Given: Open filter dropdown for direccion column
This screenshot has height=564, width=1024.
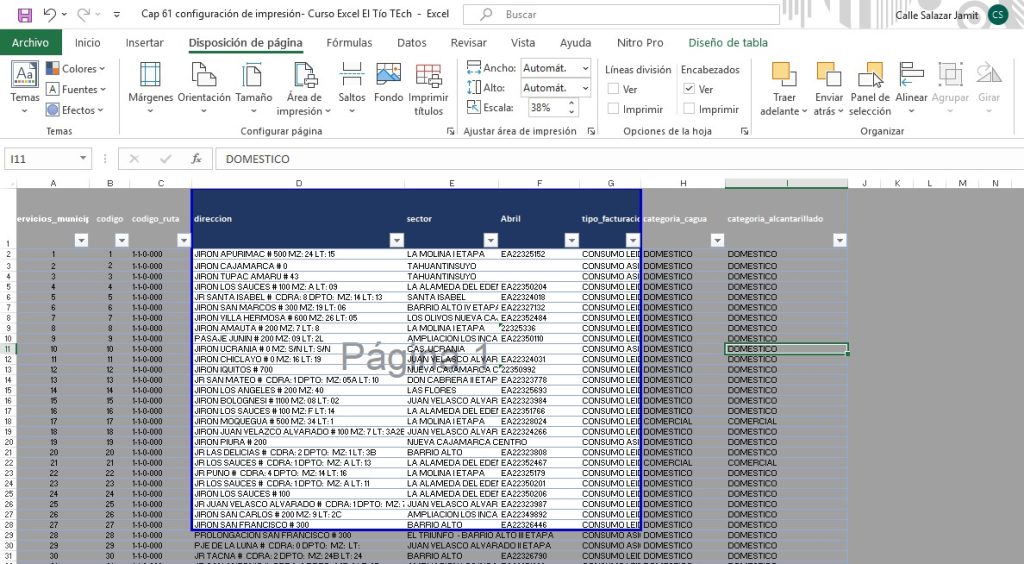Looking at the screenshot, I should (396, 240).
